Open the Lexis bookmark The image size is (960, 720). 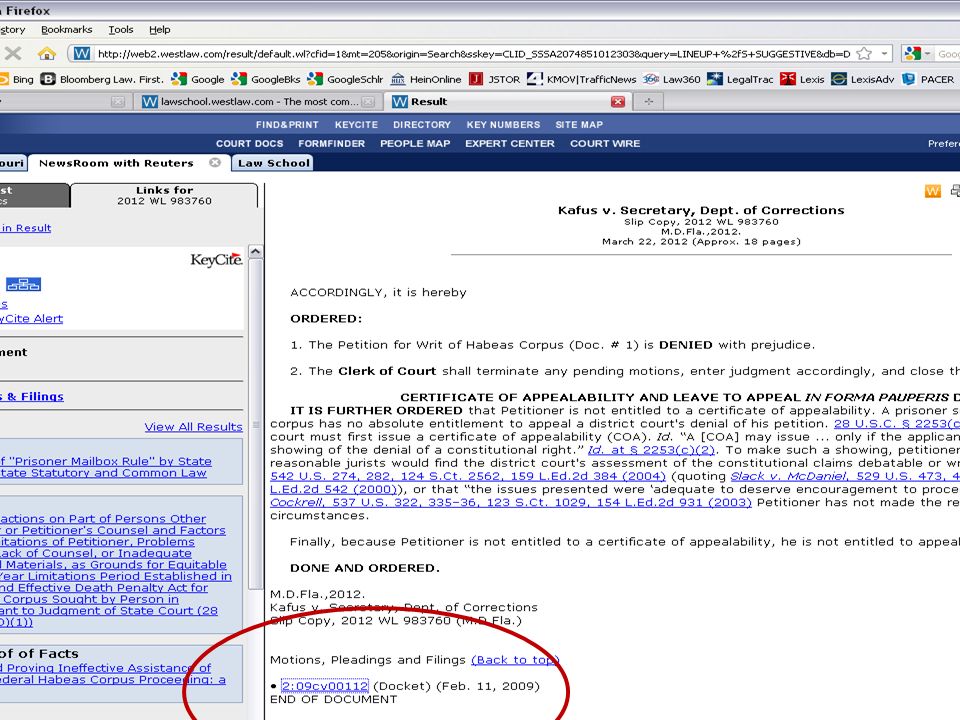[803, 79]
